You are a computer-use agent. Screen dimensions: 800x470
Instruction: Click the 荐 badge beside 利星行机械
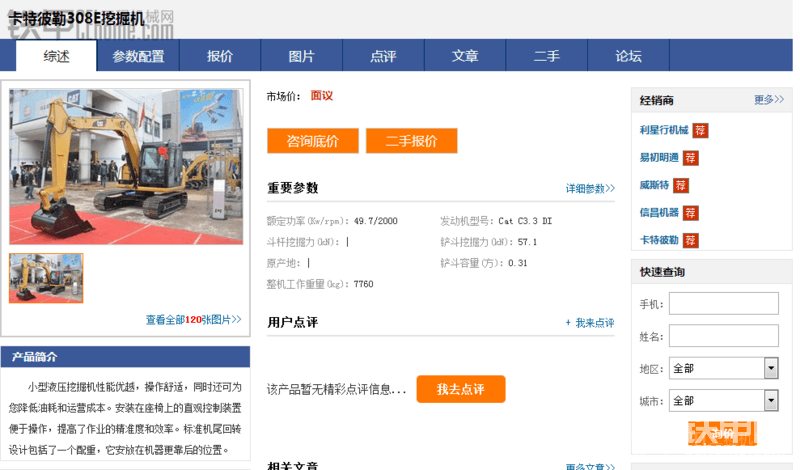pos(700,131)
